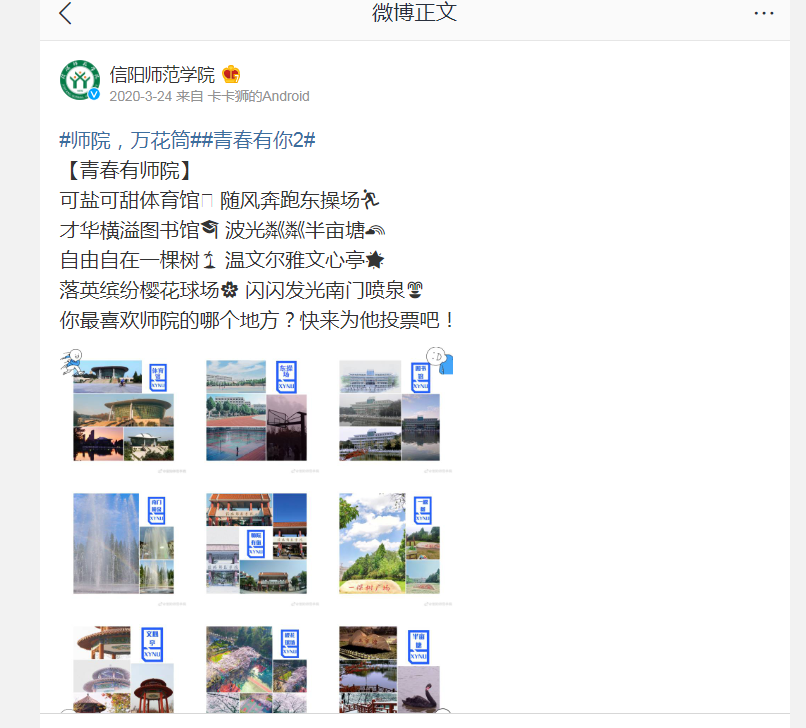View the 东操场 sports field photo collage
Screen dimensions: 806x728
pos(257,412)
